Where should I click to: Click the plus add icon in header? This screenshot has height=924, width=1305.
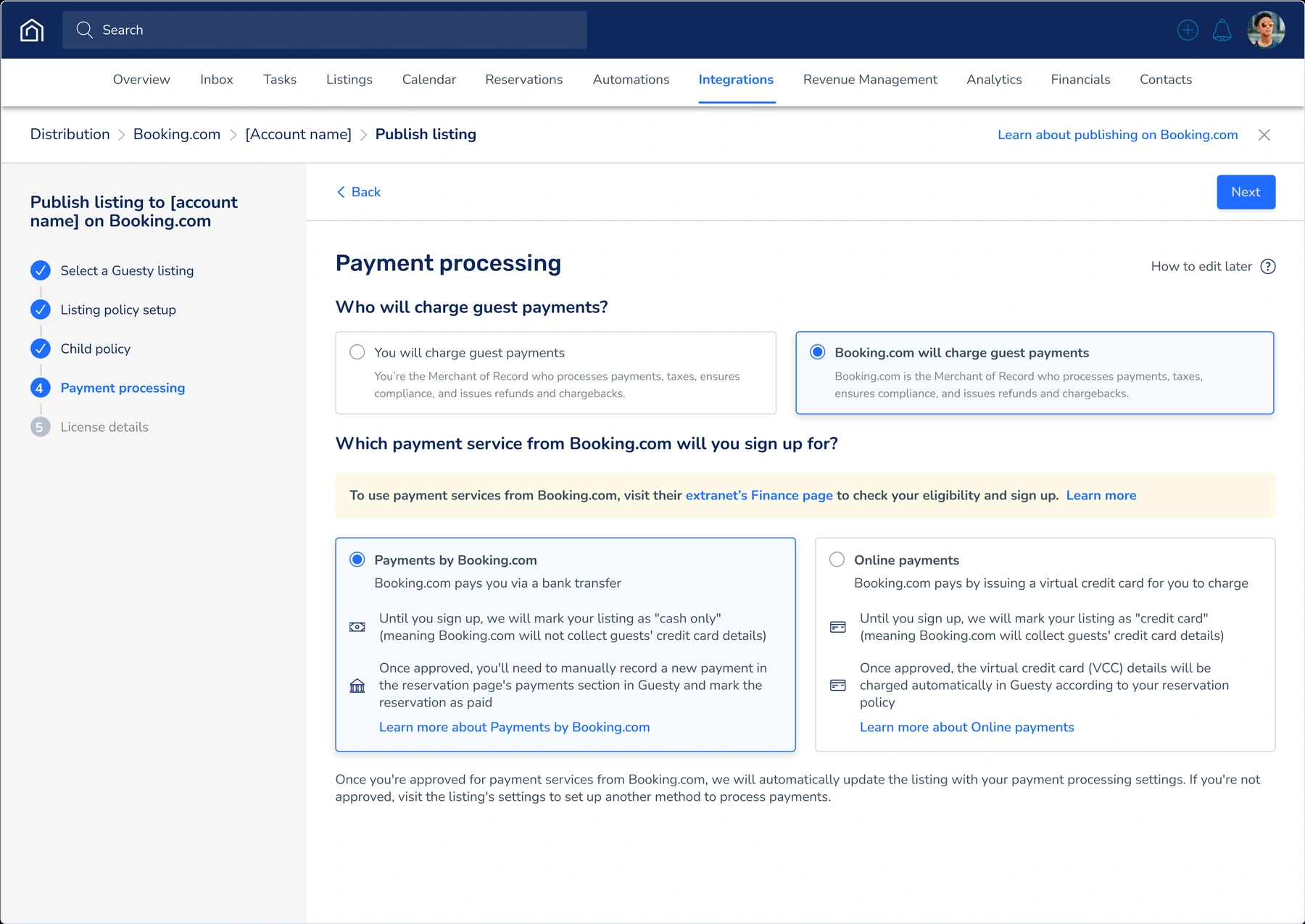coord(1188,30)
